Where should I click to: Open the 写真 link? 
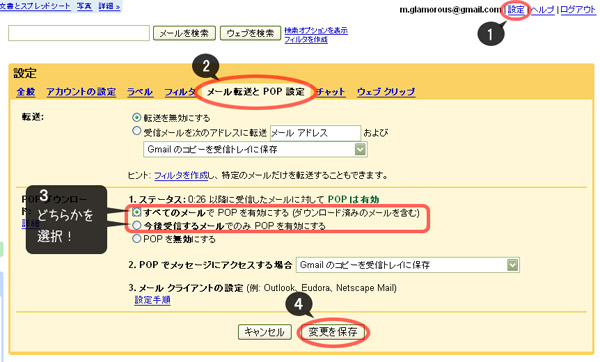pyautogui.click(x=84, y=6)
